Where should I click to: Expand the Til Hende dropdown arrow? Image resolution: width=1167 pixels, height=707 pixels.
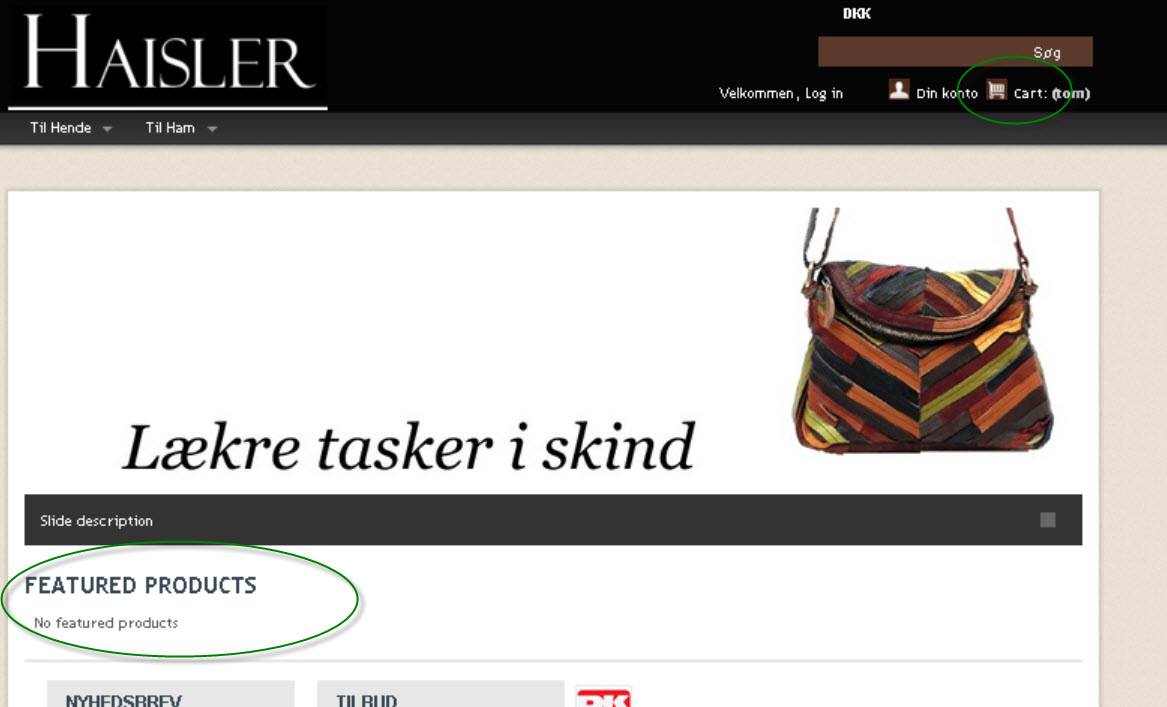point(107,129)
